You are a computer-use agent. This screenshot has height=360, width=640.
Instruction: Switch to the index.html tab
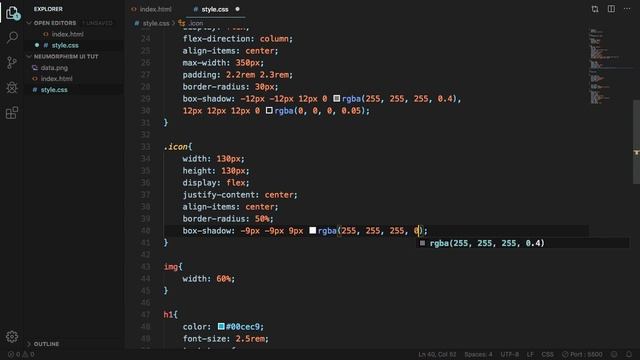tap(151, 9)
